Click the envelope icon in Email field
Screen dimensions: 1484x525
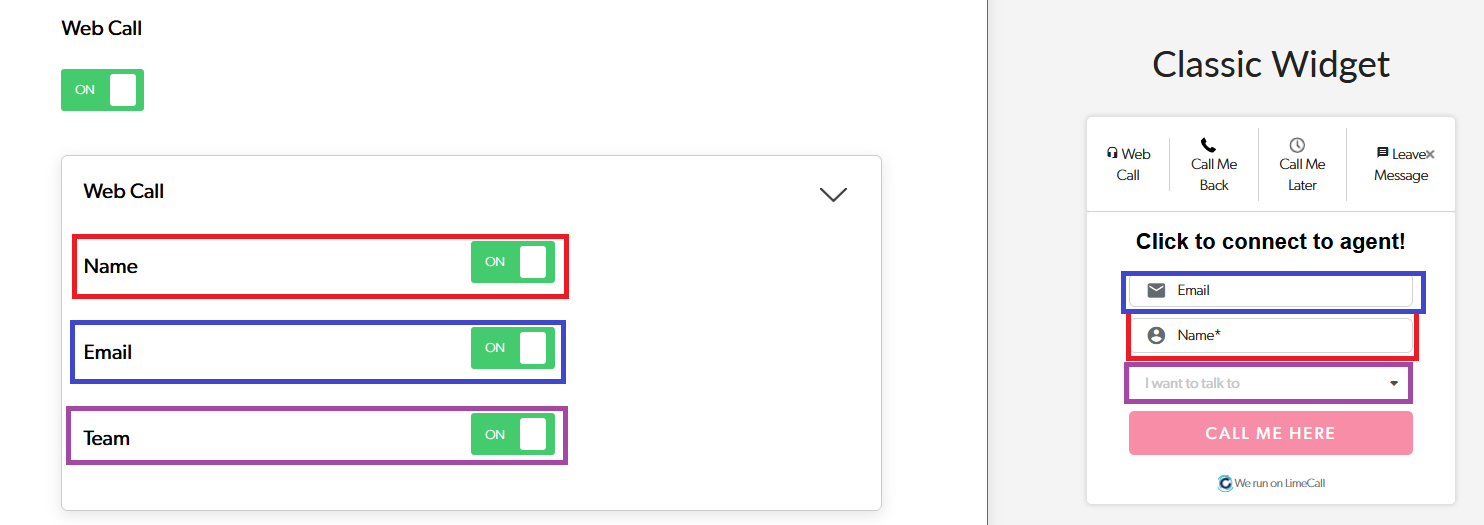pyautogui.click(x=1156, y=290)
